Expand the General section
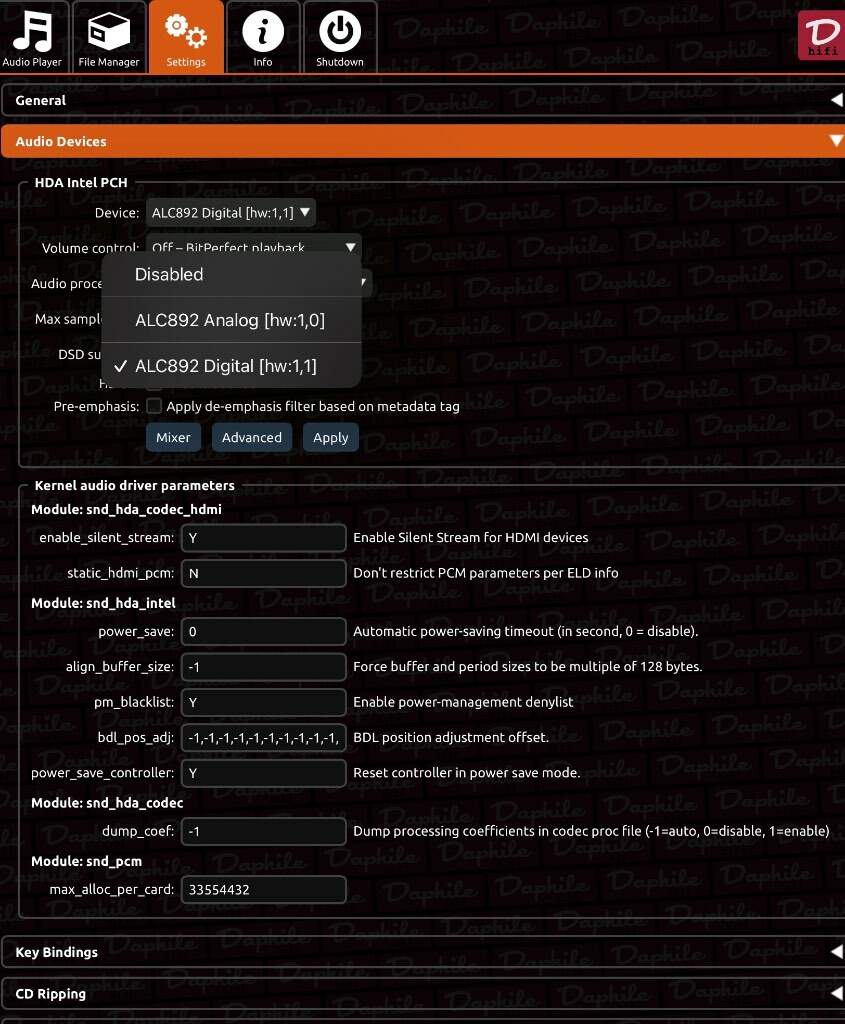 (x=422, y=100)
